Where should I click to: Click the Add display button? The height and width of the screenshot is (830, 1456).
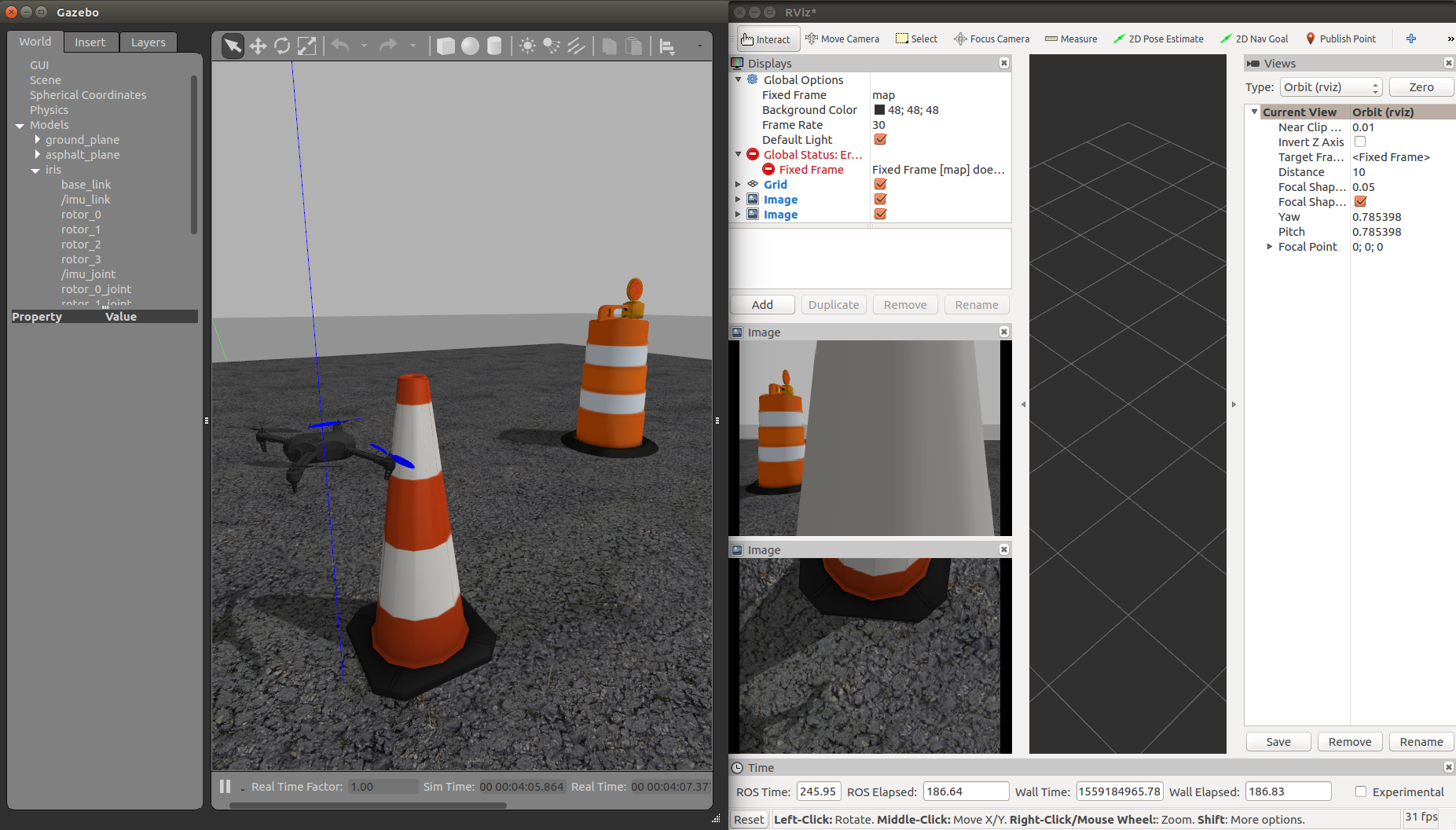click(x=762, y=305)
